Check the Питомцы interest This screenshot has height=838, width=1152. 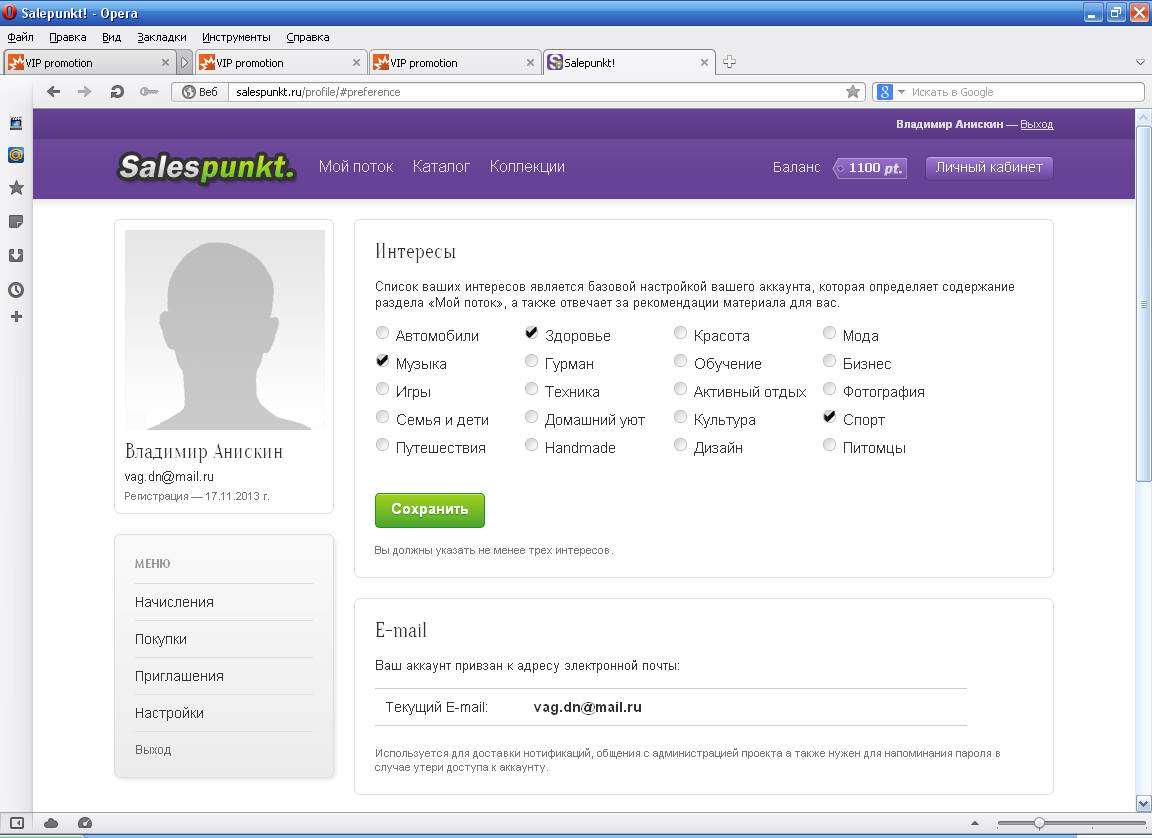[829, 444]
